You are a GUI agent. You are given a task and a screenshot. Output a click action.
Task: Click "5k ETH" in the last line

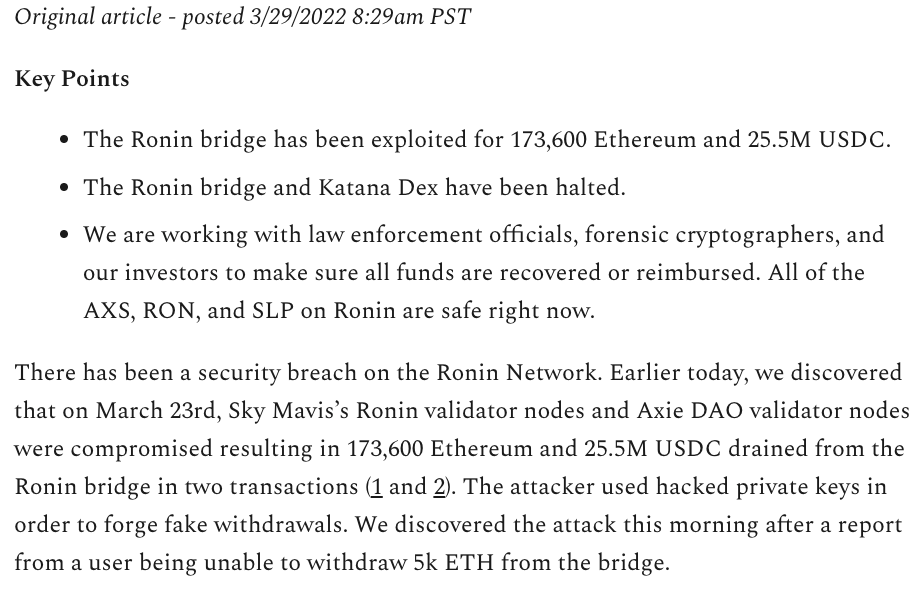(454, 563)
